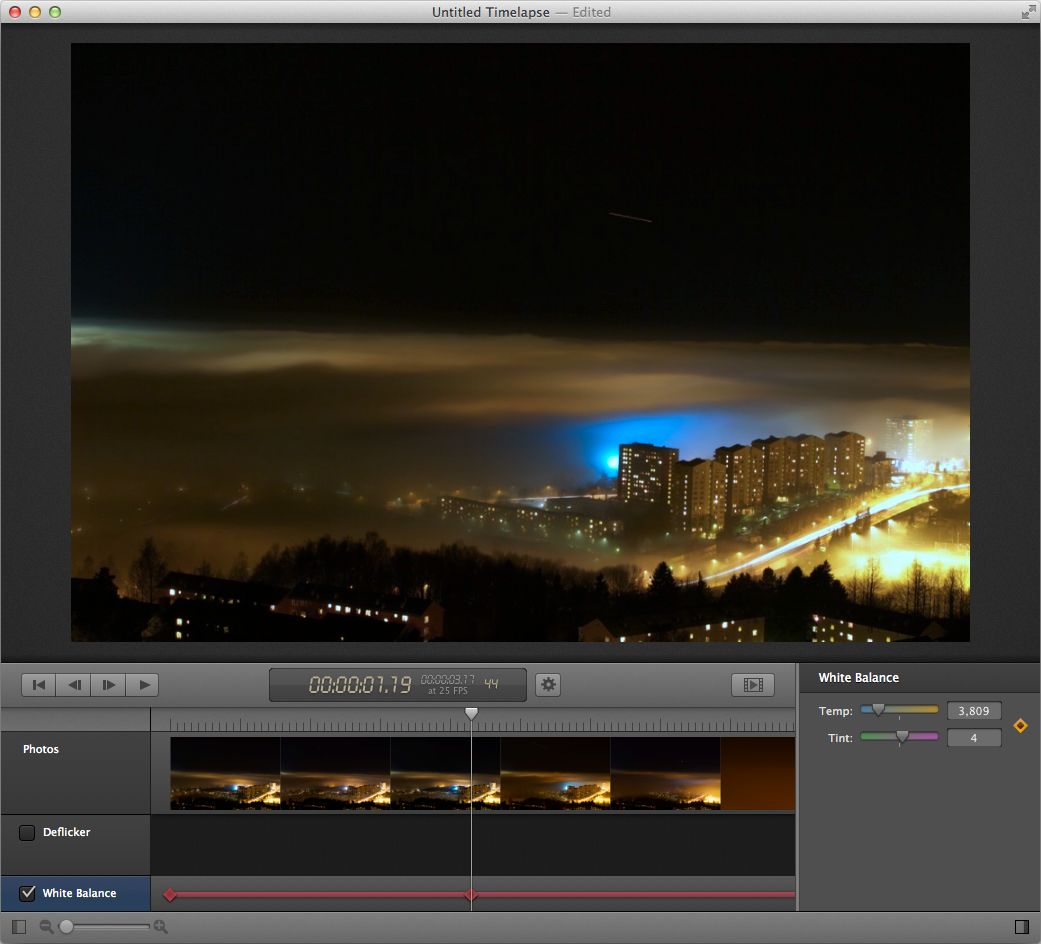Click the timeline zoom-in magnifier

pyautogui.click(x=161, y=926)
